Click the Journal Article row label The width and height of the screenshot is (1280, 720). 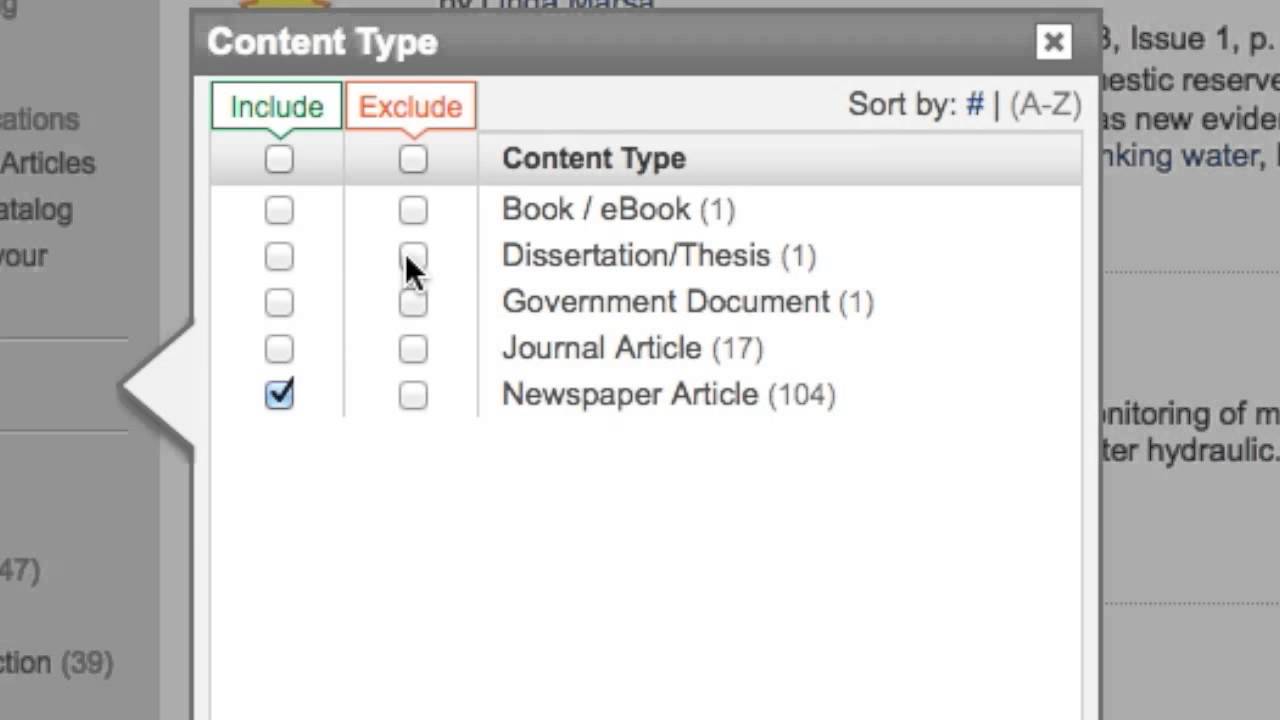click(601, 348)
